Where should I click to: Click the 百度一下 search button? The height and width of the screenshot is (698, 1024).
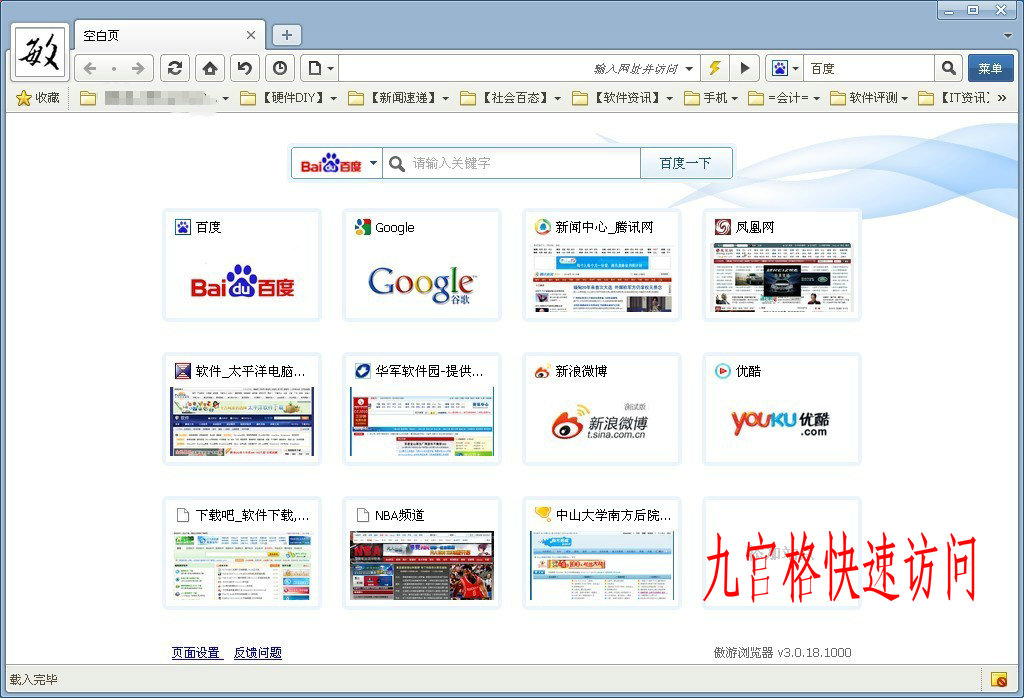tap(685, 163)
